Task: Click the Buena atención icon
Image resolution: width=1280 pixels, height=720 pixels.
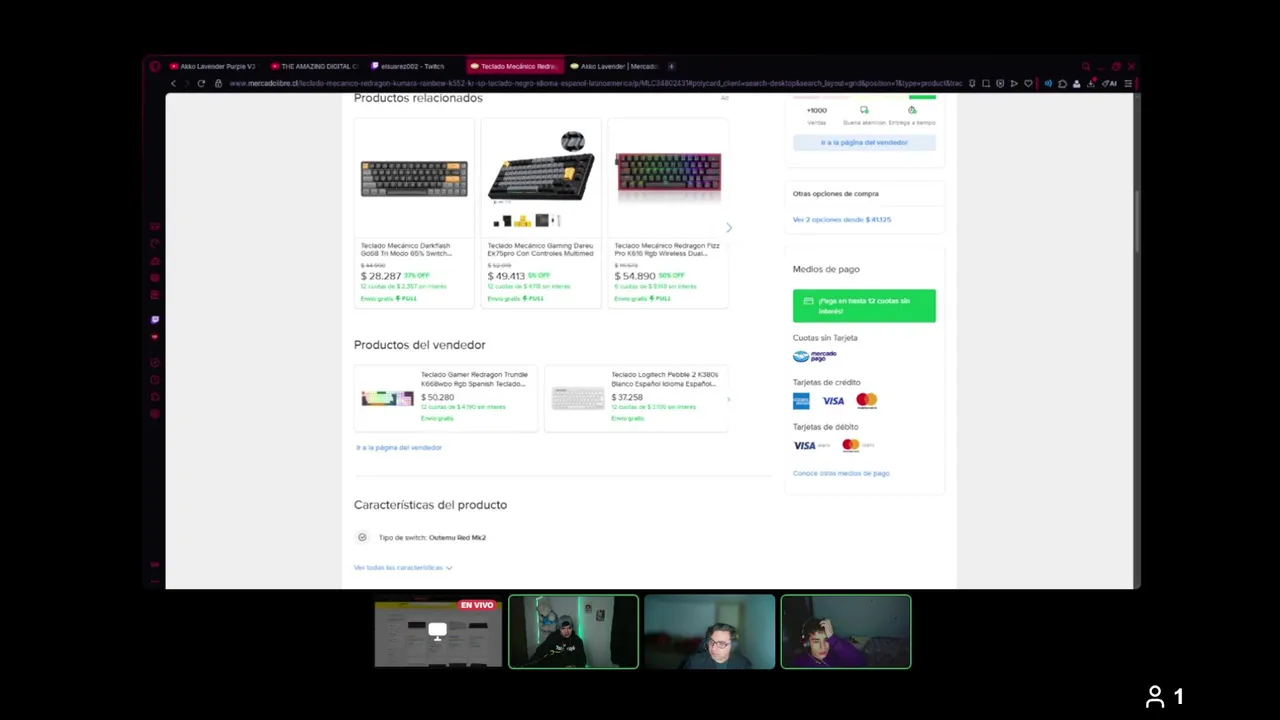Action: point(864,110)
